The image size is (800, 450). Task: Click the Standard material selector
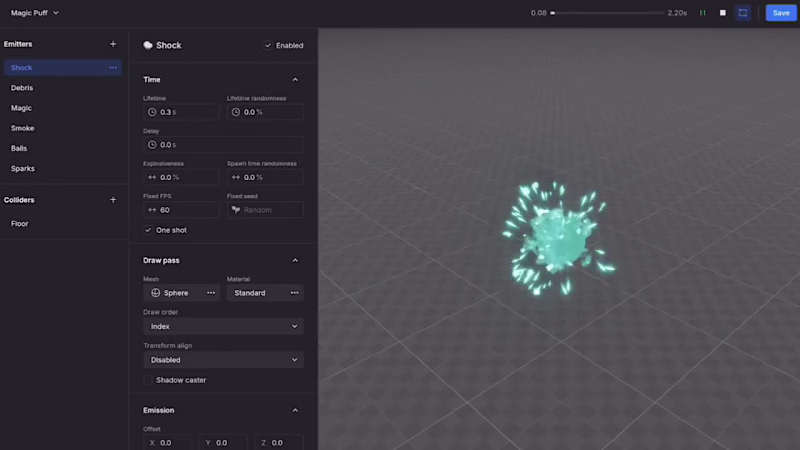(x=265, y=293)
